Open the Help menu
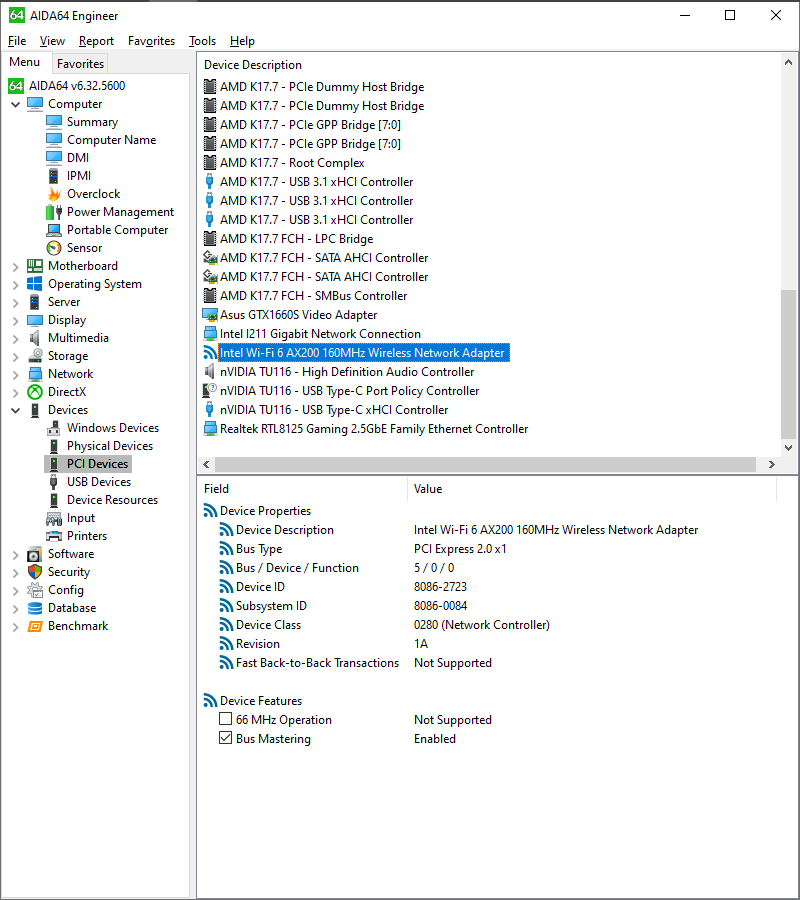The image size is (800, 900). (242, 41)
